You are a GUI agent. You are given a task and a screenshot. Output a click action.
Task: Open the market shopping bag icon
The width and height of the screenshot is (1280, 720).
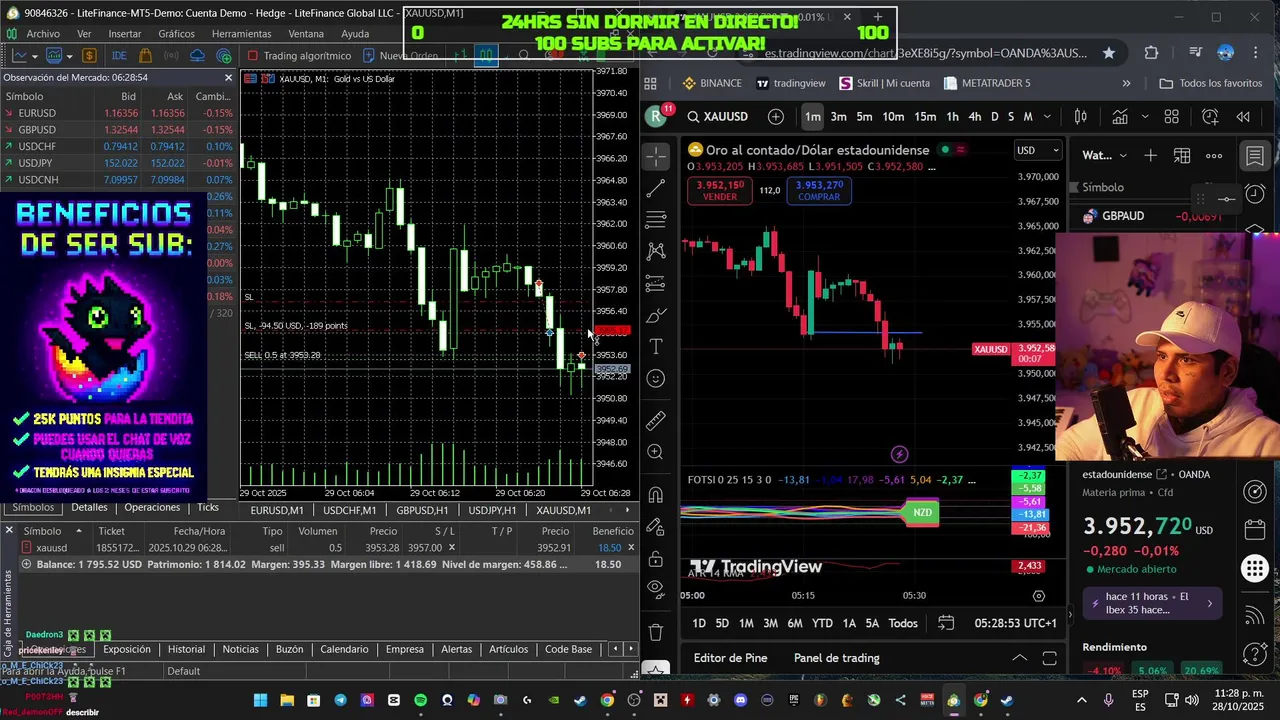[146, 56]
